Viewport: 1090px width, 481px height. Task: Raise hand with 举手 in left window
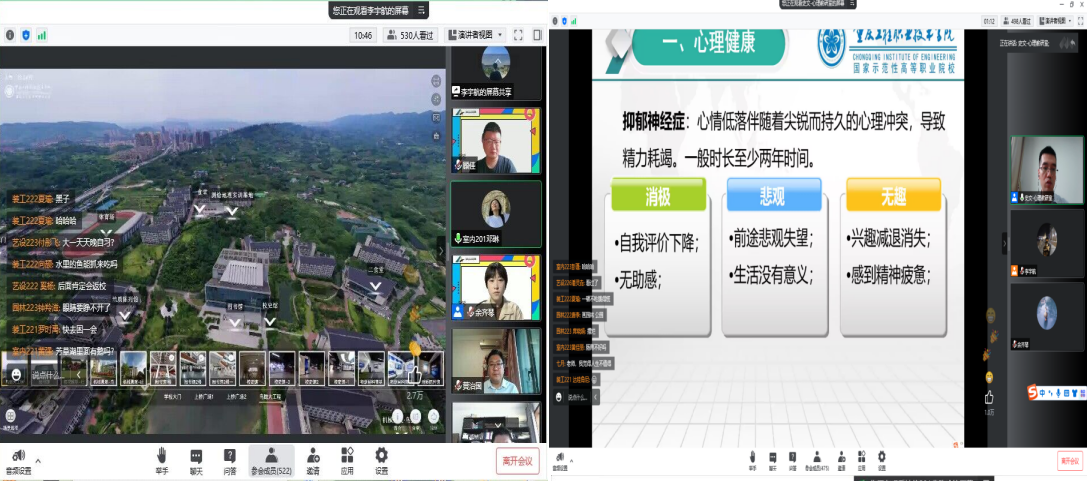[x=161, y=460]
